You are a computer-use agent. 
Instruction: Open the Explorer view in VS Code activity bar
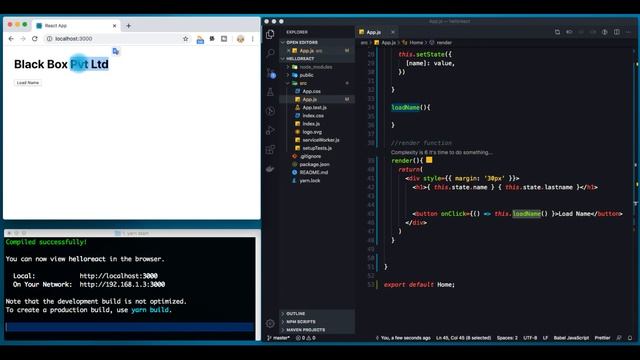point(270,35)
